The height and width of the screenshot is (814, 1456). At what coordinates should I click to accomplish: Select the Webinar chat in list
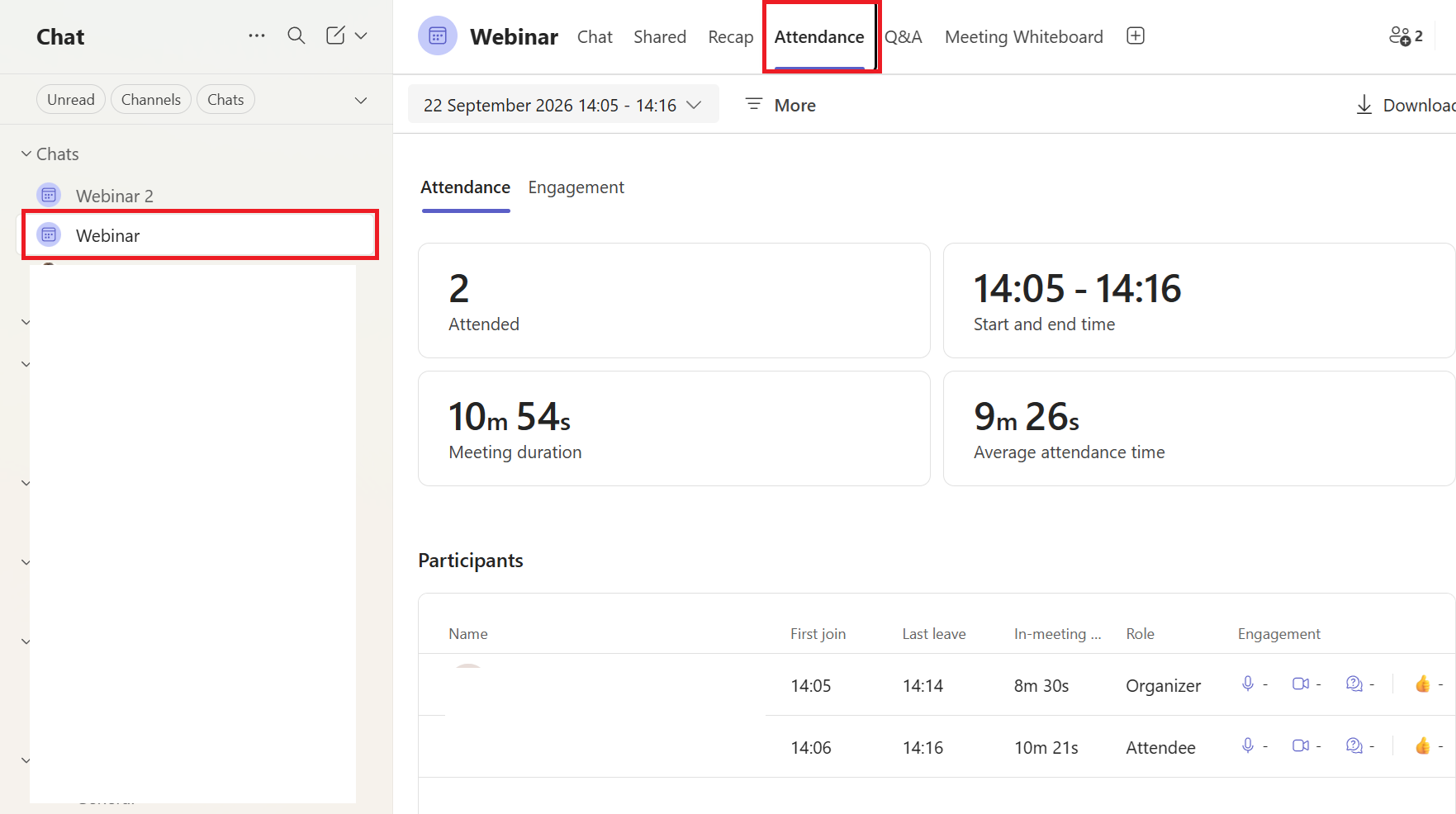click(200, 235)
